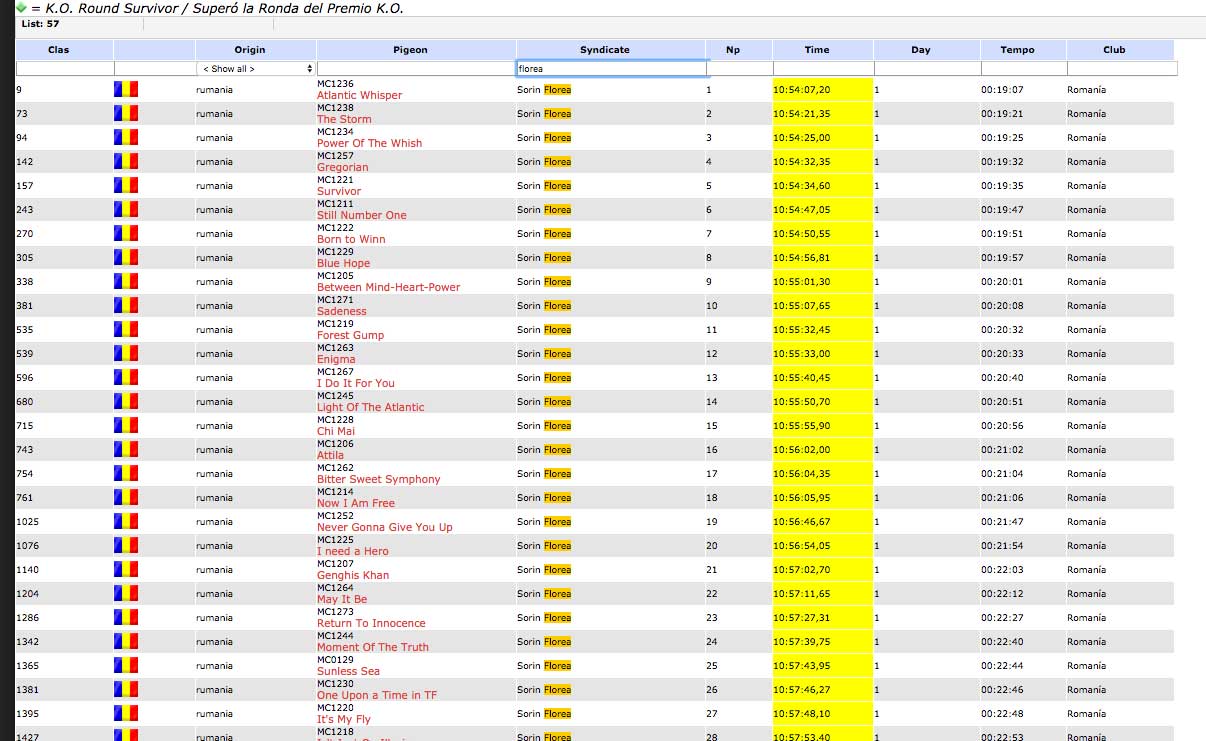
Task: Sort the table by the Clas column header
Action: point(58,49)
